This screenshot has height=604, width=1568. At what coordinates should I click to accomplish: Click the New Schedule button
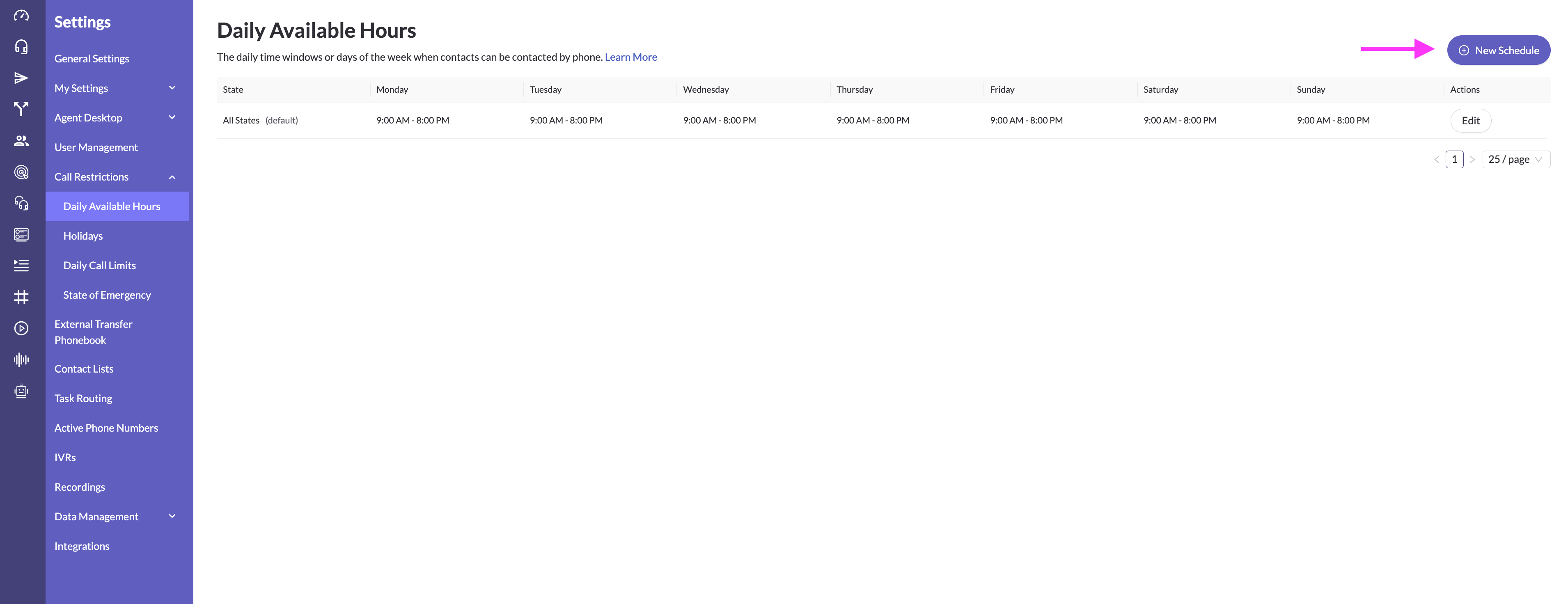coord(1498,50)
